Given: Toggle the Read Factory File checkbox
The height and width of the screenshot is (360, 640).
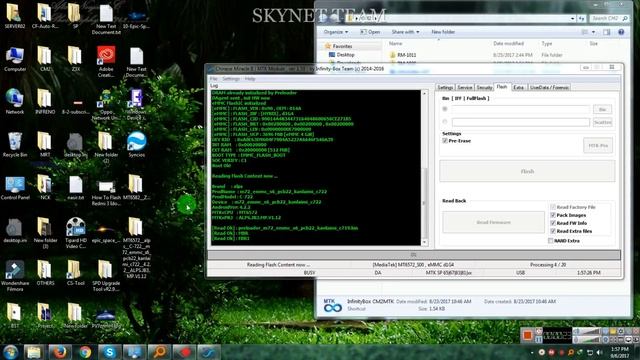Looking at the screenshot, I should [553, 207].
